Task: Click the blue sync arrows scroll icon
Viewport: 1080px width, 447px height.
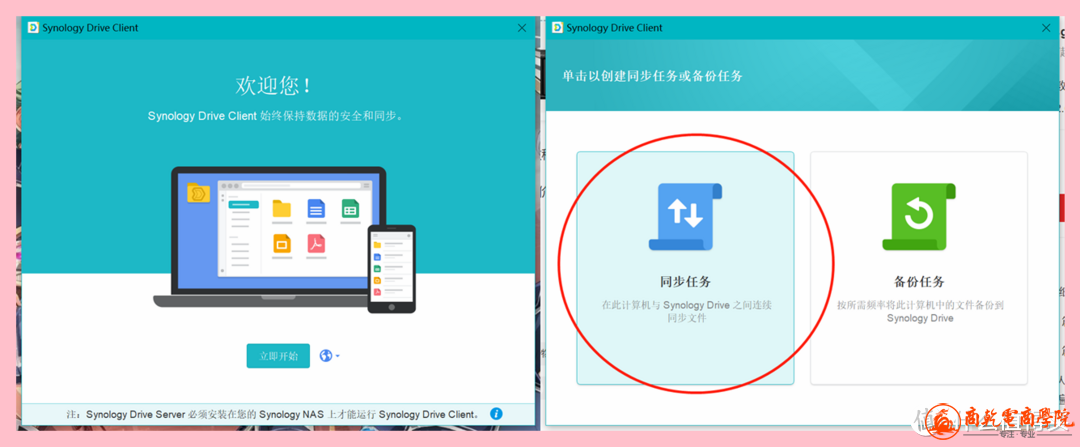Action: [685, 216]
